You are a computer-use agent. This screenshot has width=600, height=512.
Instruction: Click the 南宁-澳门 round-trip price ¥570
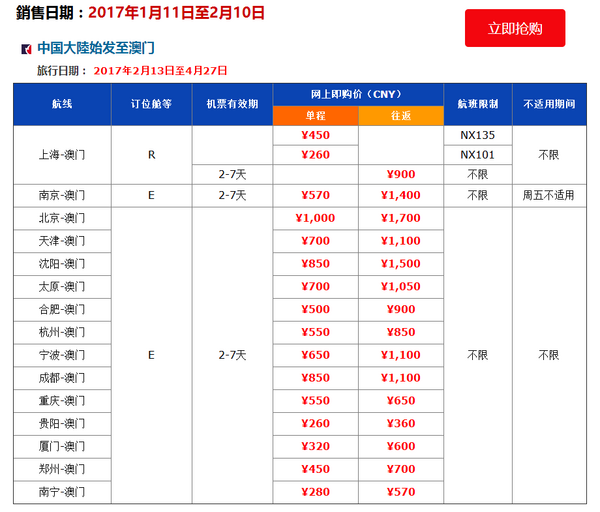(x=401, y=492)
